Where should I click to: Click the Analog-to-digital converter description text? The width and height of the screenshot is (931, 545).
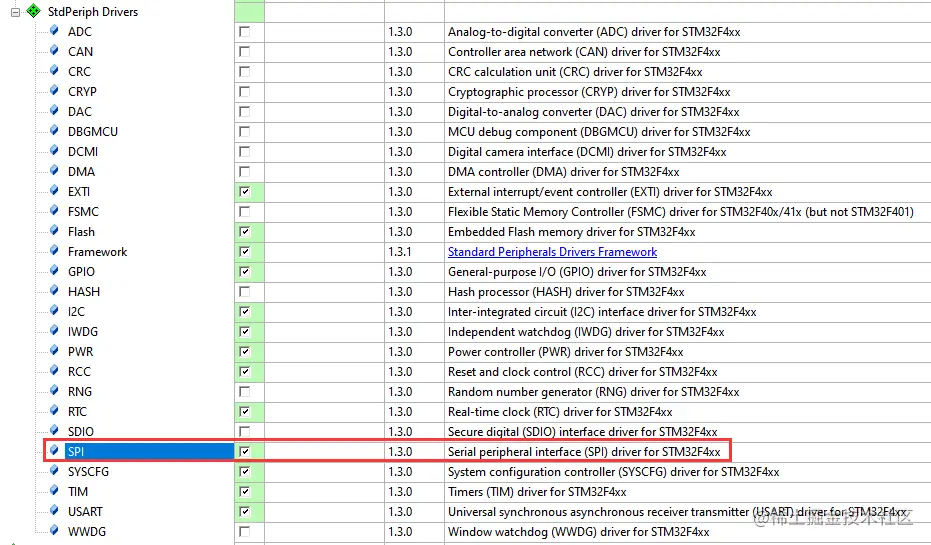[x=594, y=32]
